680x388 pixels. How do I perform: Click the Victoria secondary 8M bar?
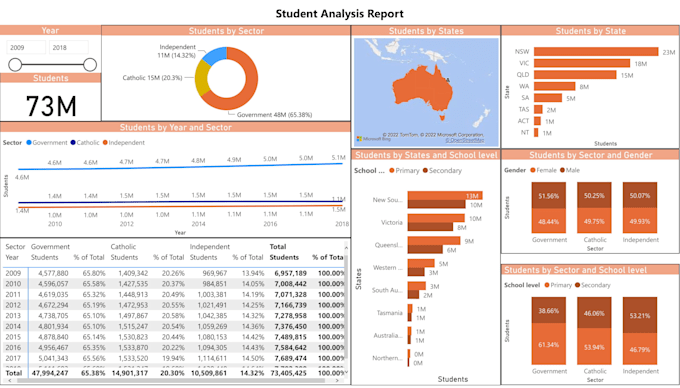point(430,227)
